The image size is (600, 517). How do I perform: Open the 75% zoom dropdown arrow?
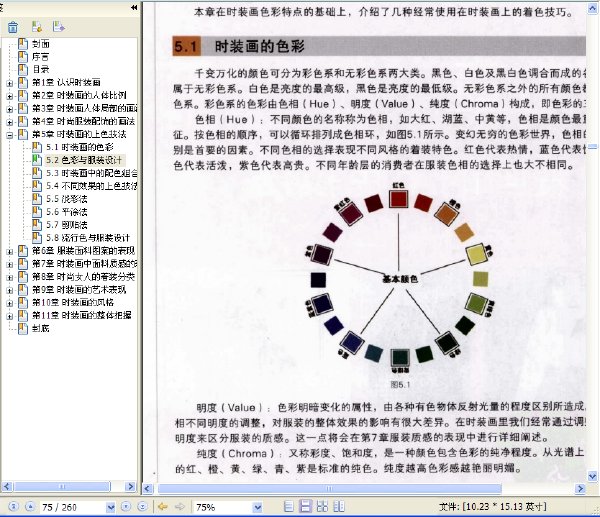coord(258,507)
